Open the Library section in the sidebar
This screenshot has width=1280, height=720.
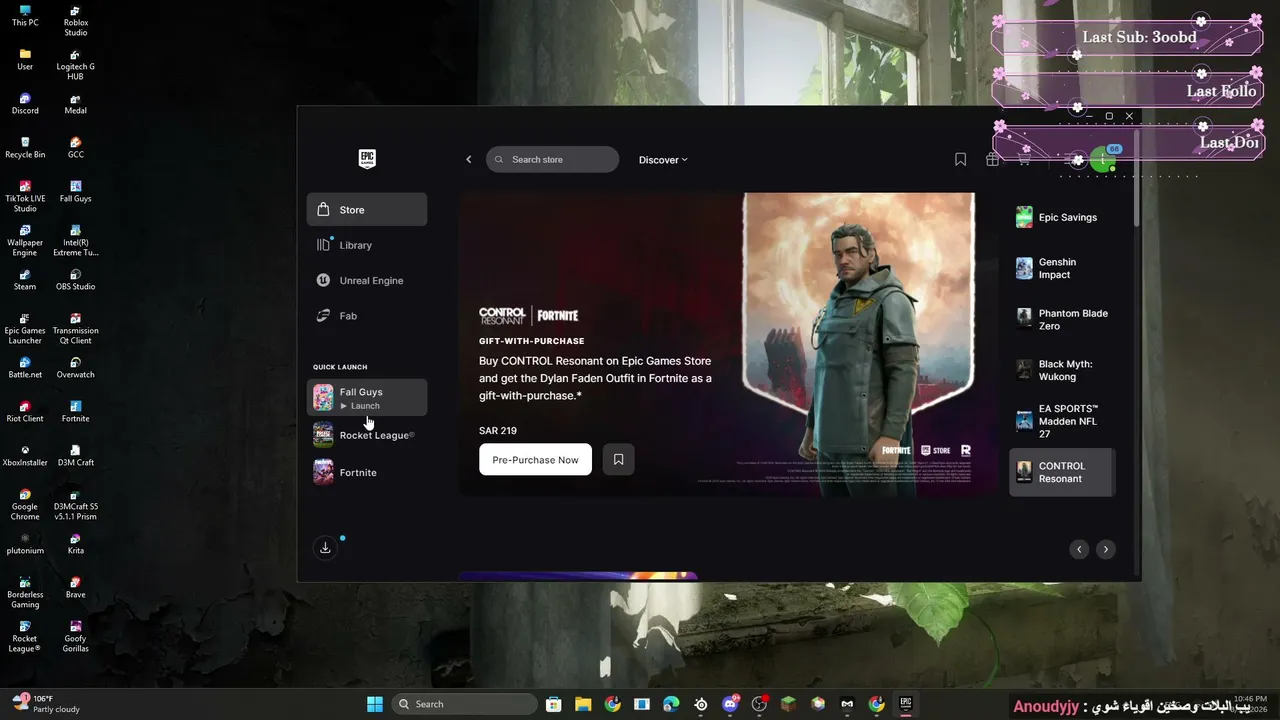click(x=367, y=245)
